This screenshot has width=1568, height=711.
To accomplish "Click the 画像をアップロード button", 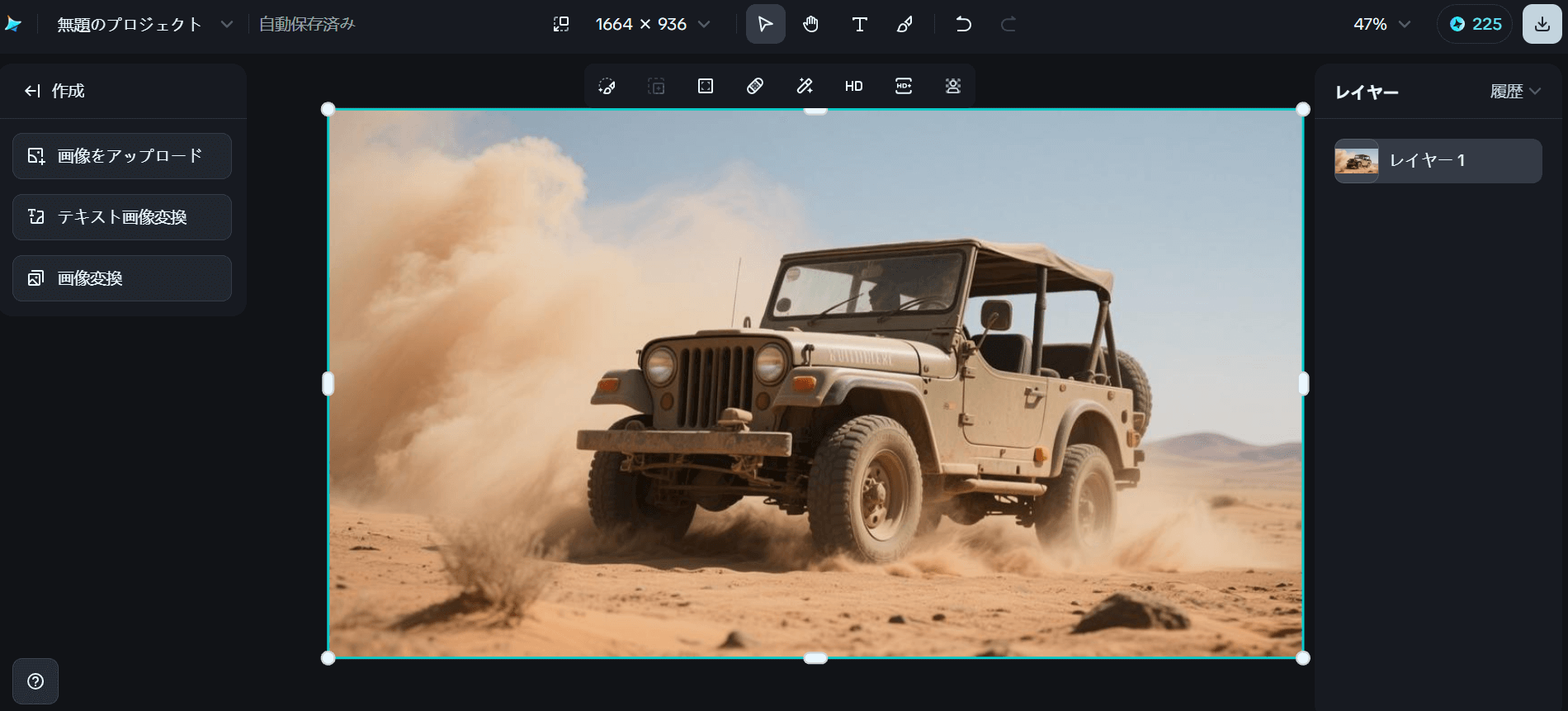I will [122, 156].
